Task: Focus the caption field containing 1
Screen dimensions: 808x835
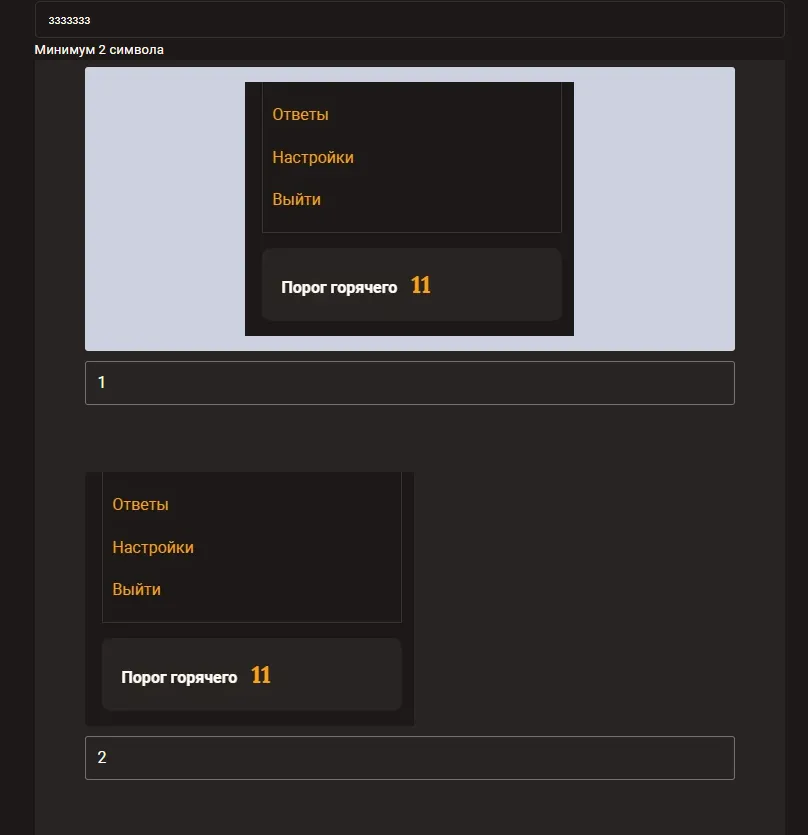Action: coord(409,383)
